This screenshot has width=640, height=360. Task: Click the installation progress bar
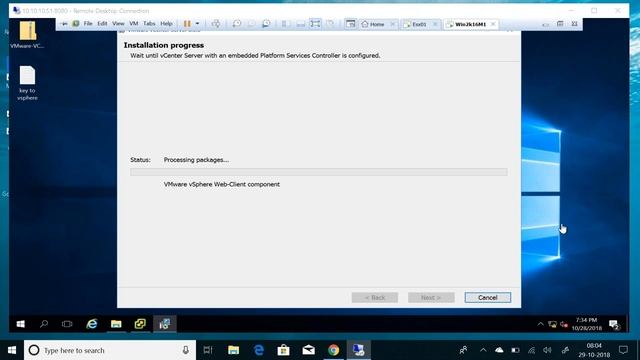coord(319,172)
